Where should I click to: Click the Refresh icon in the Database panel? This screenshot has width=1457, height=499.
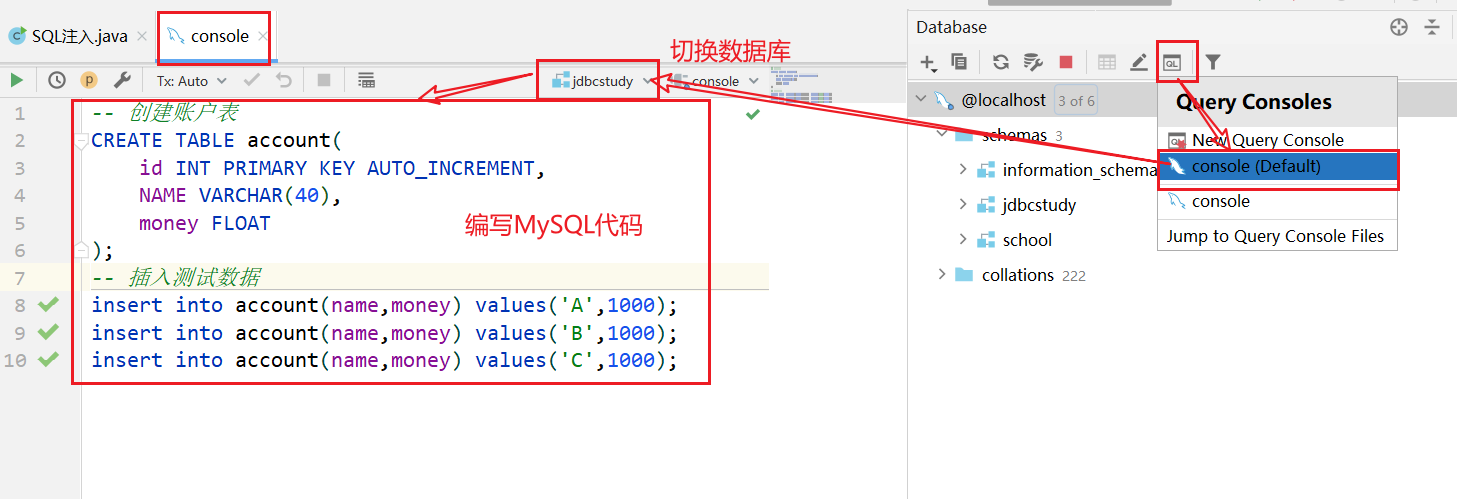tap(1001, 62)
